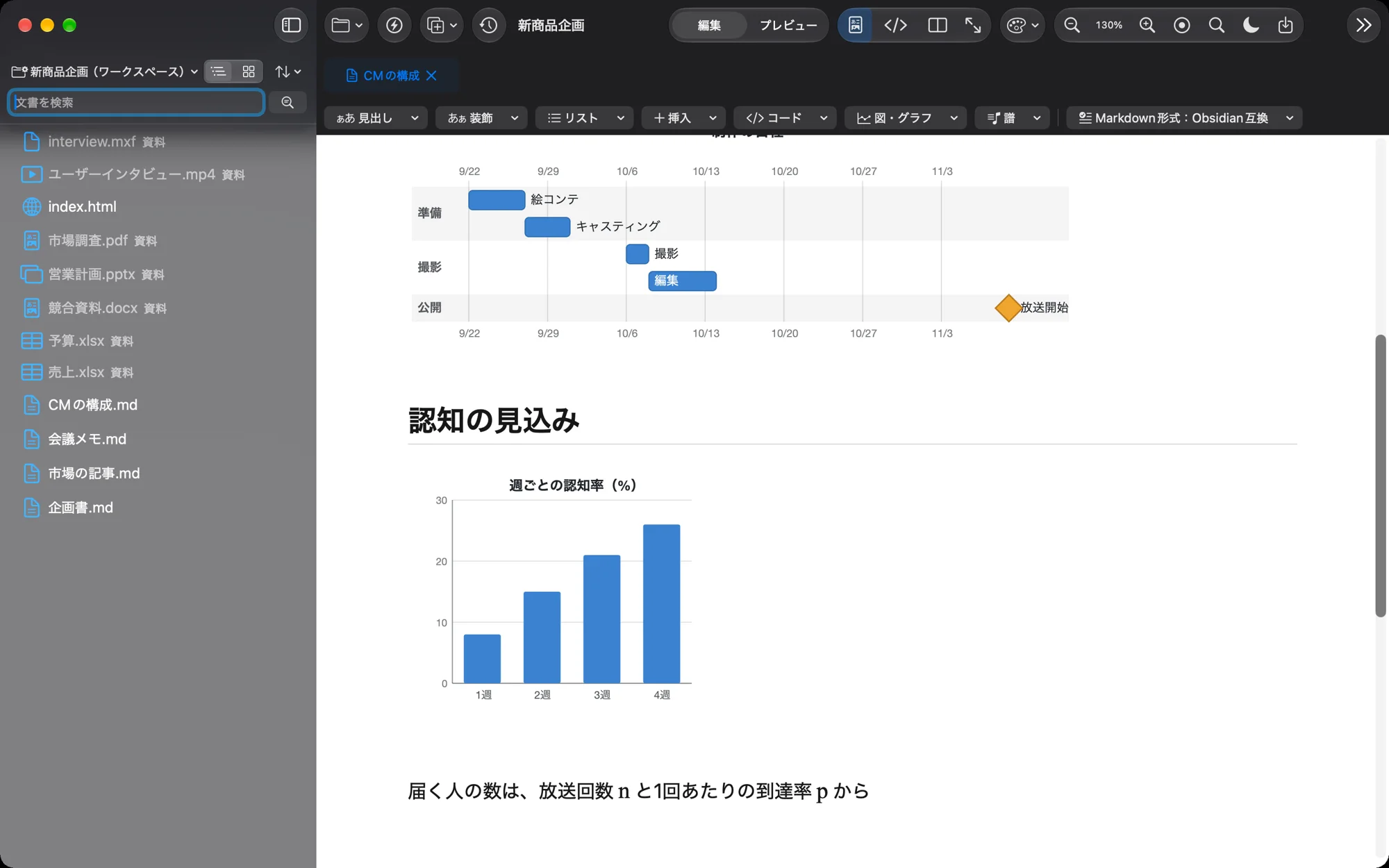Open the workspace 新商品企画 dropdown

point(105,72)
